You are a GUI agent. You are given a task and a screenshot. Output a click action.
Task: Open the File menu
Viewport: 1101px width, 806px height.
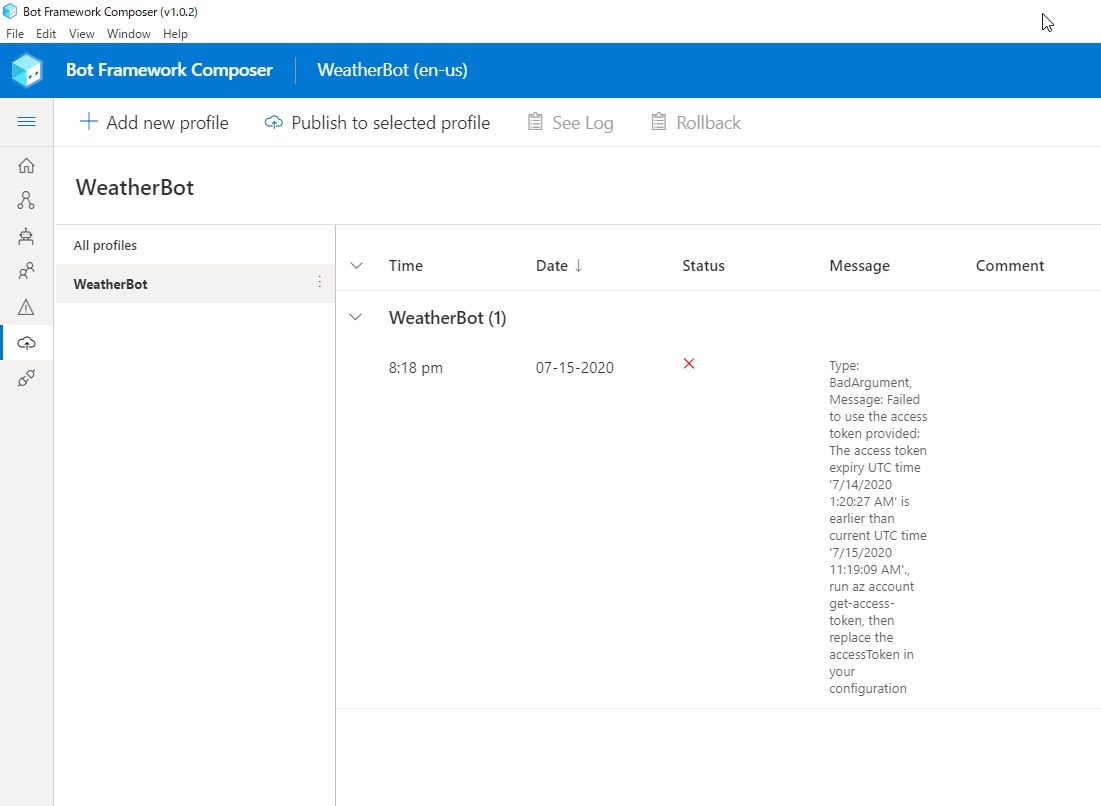[15, 34]
